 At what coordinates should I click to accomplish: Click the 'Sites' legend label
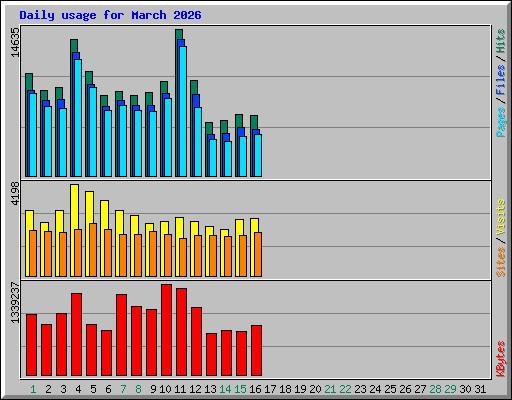click(501, 262)
